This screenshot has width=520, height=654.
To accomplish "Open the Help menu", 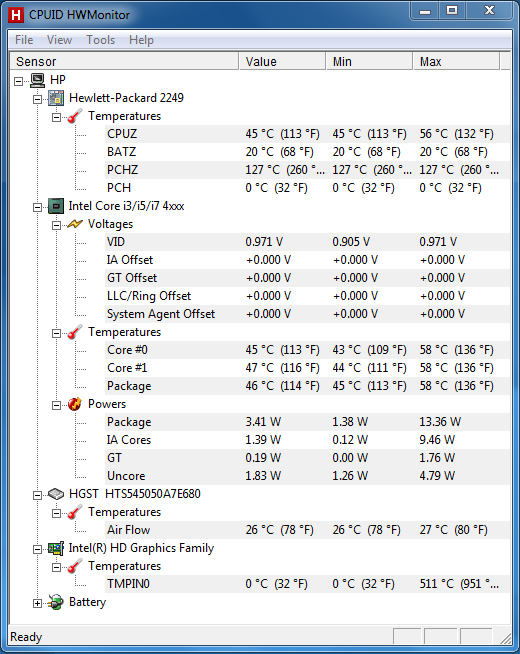I will 141,40.
